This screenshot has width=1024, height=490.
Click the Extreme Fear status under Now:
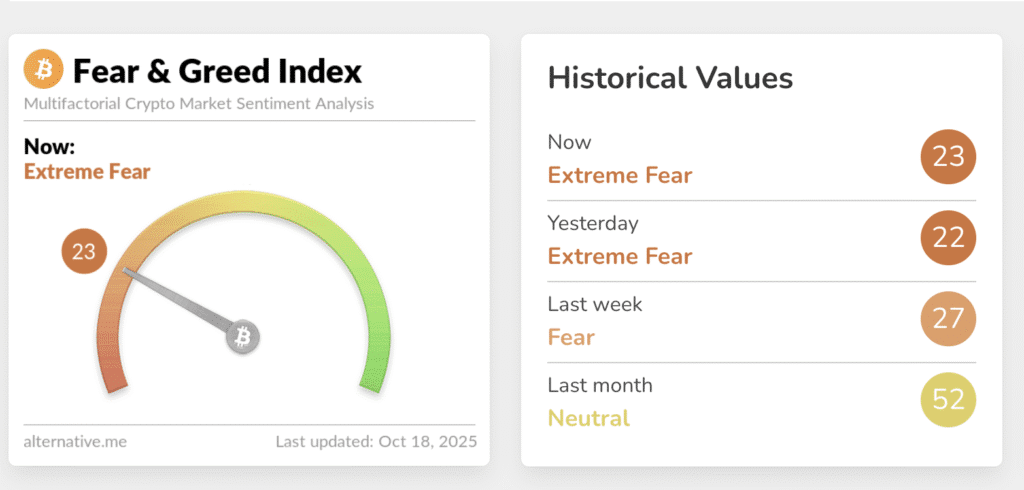coord(87,172)
